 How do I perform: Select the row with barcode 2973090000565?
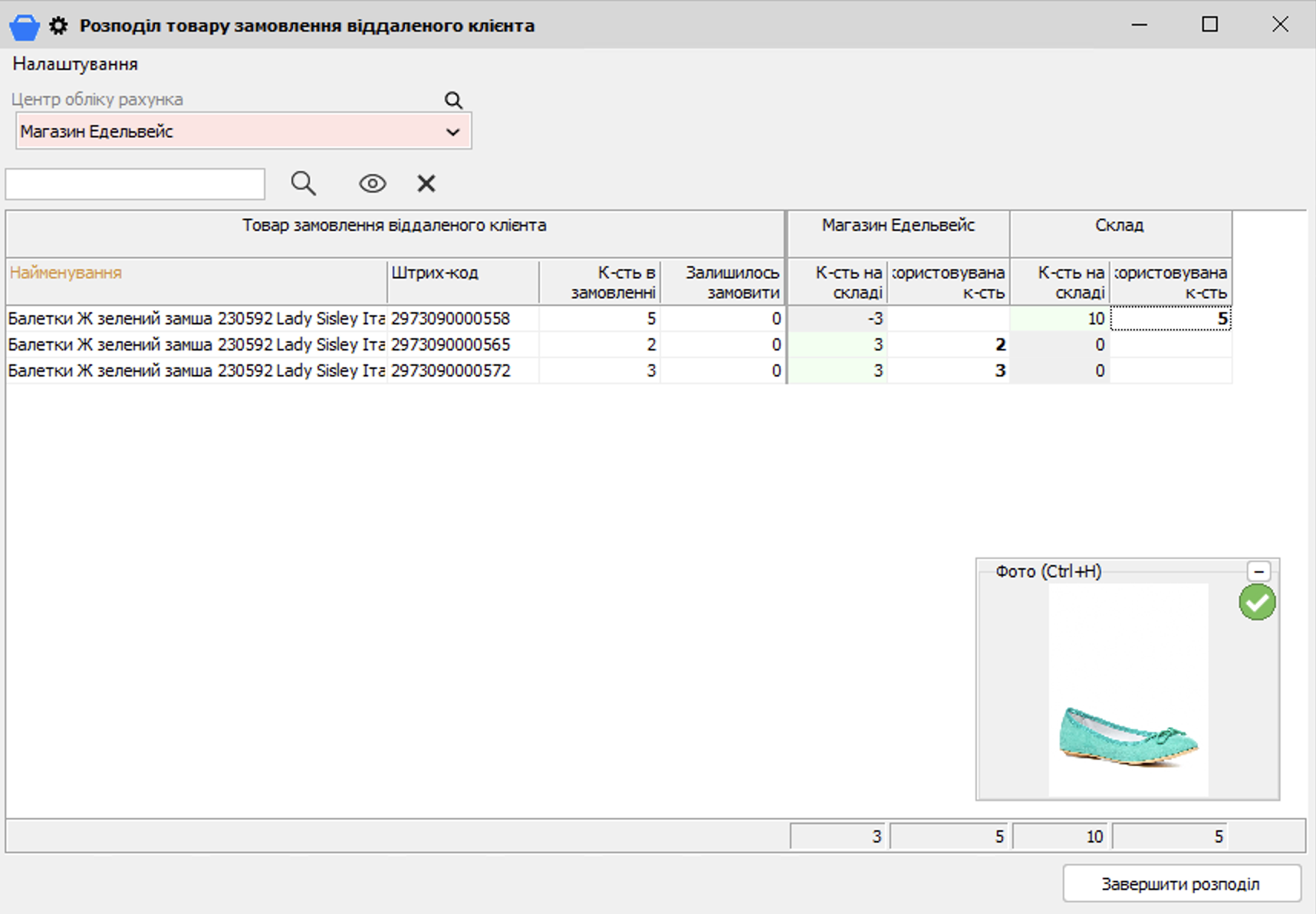[450, 345]
